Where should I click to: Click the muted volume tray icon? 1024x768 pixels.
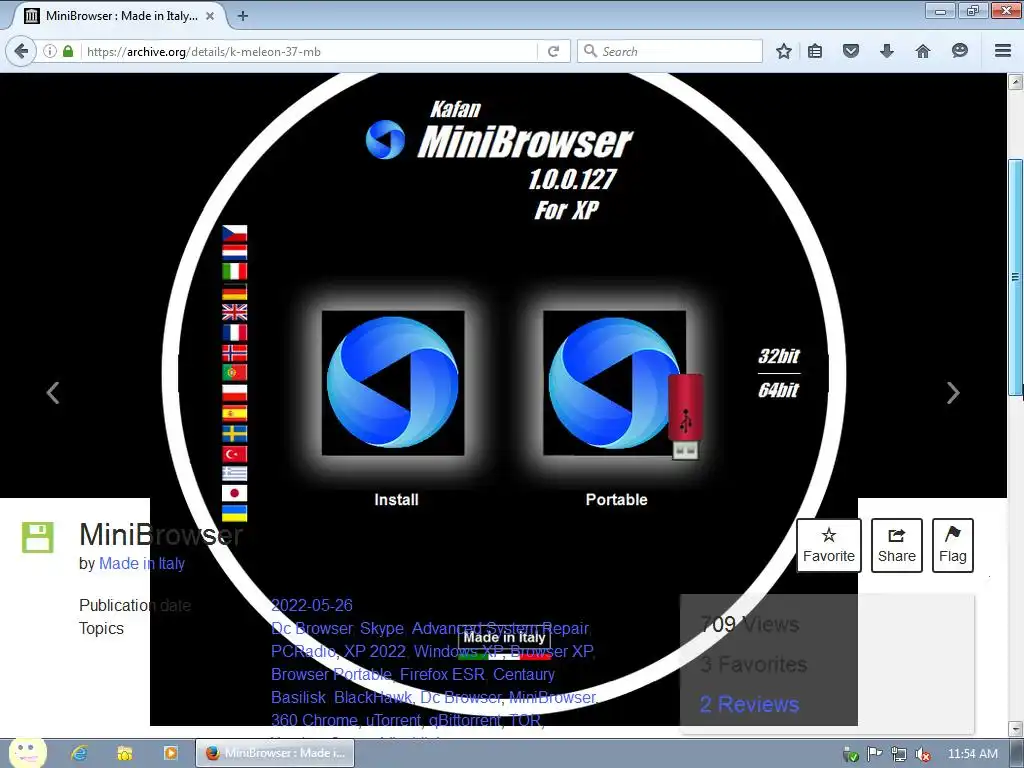[x=923, y=754]
